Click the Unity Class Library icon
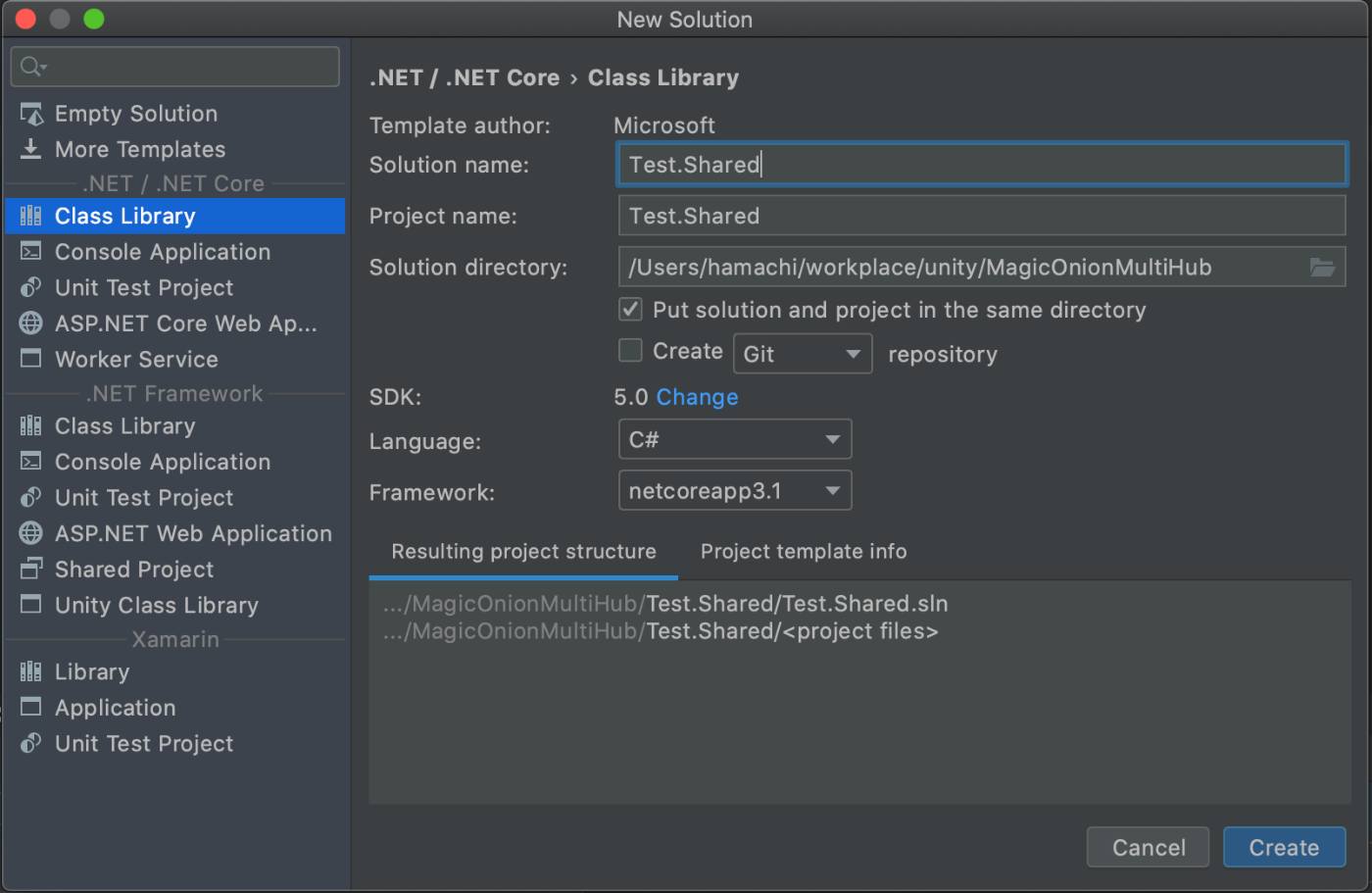 click(x=31, y=605)
